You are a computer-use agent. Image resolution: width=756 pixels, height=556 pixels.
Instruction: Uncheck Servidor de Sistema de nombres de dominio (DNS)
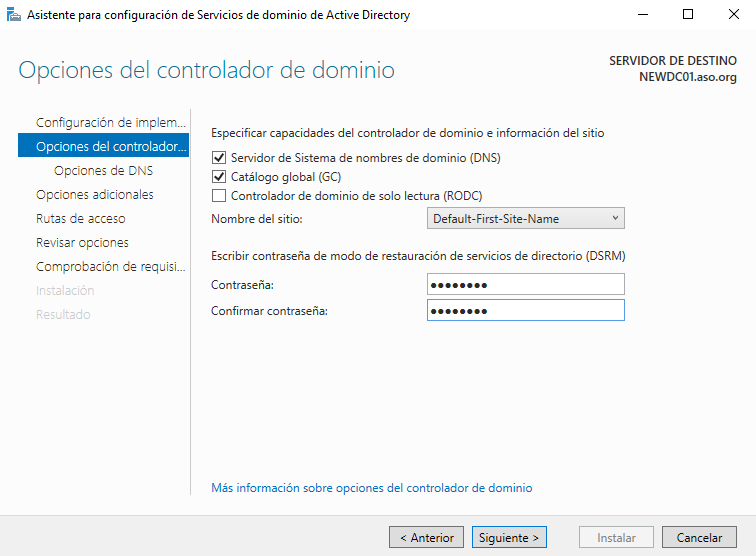[219, 158]
